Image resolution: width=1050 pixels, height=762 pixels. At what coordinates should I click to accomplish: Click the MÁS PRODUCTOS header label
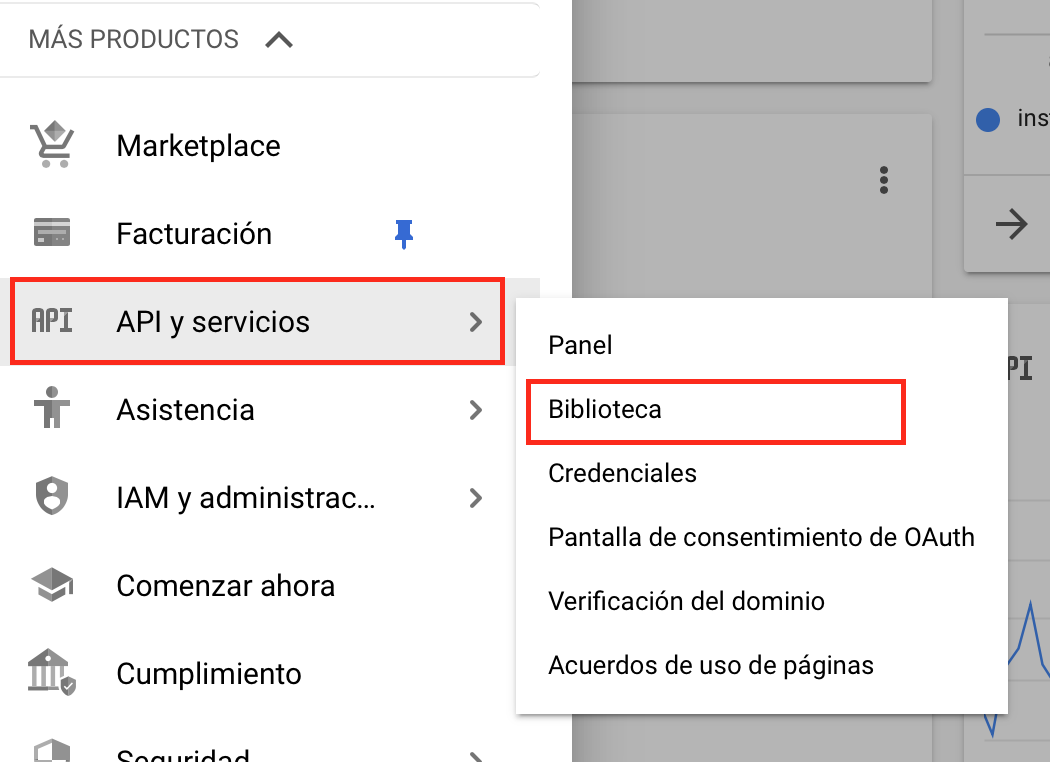pos(133,40)
